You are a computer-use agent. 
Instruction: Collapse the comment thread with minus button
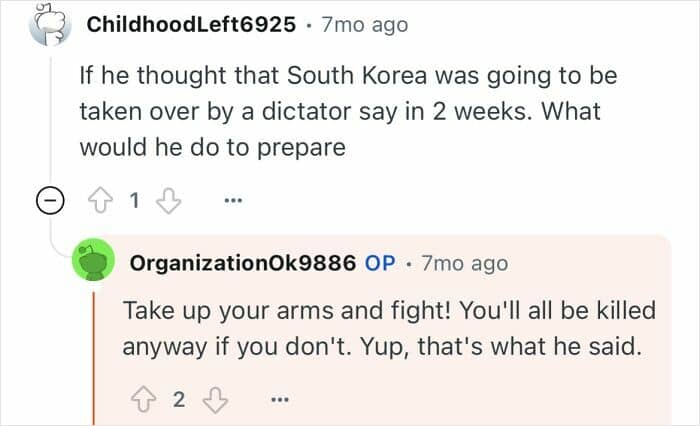point(50,200)
